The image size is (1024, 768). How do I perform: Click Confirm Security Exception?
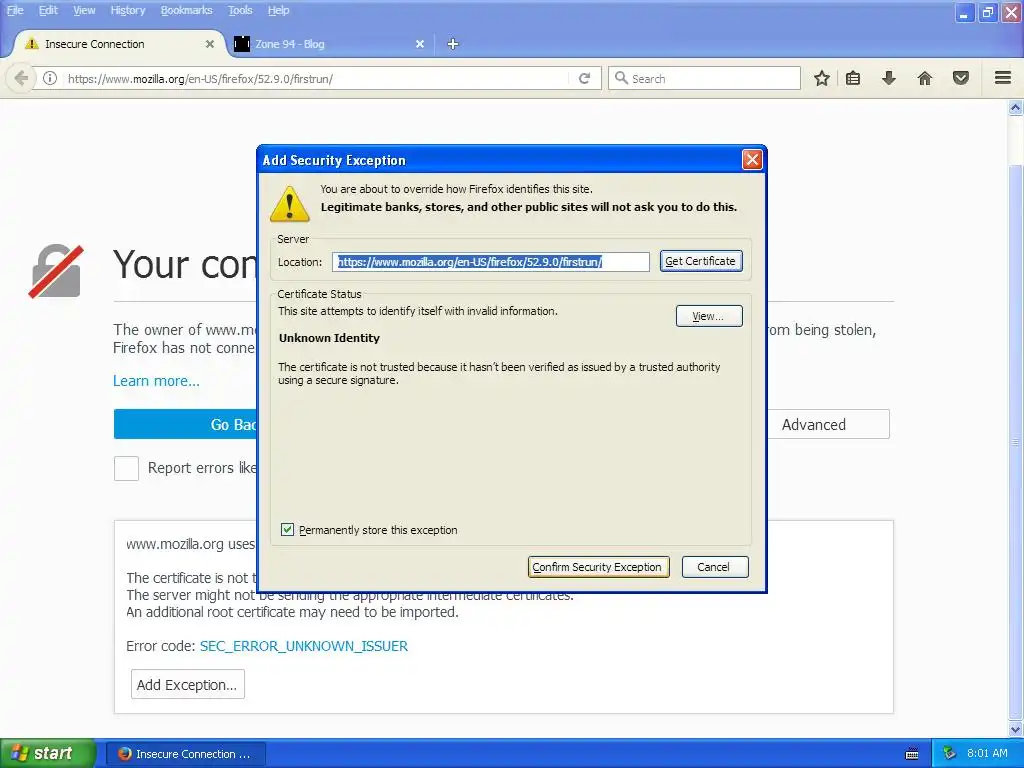click(x=598, y=567)
